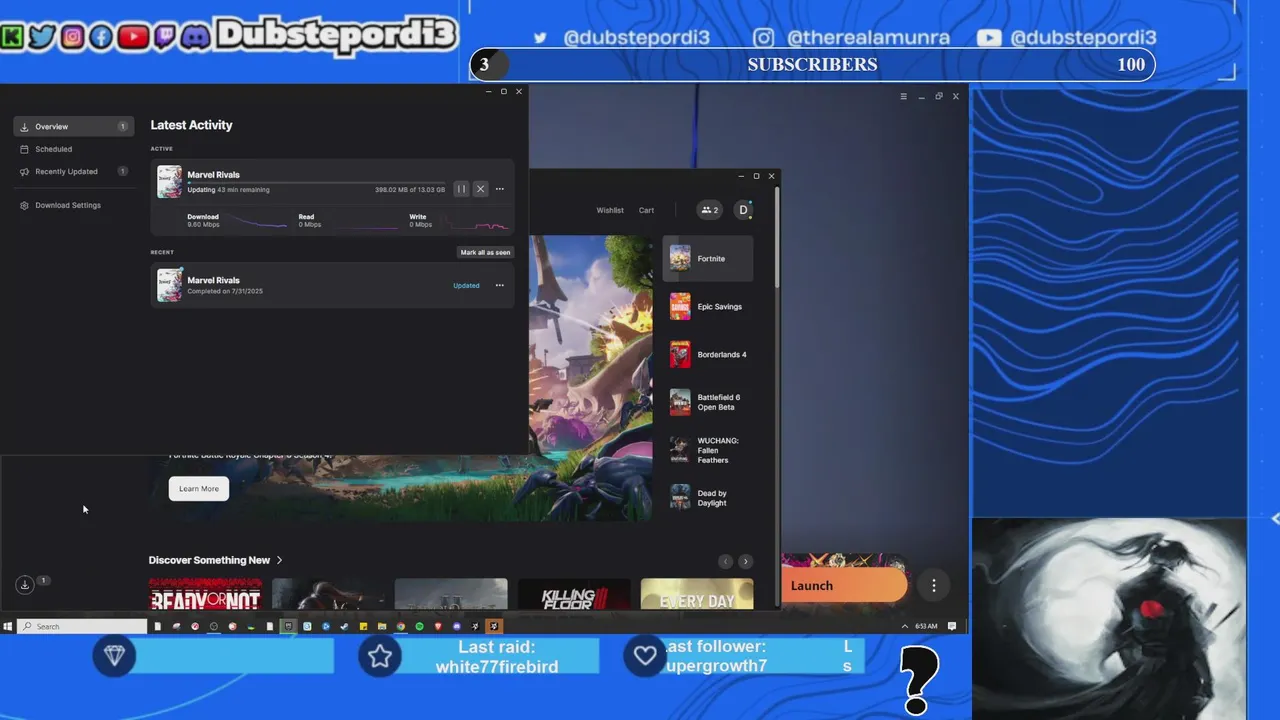Go to previous carousel page arrow
Screen dimensions: 1280x720
point(726,562)
